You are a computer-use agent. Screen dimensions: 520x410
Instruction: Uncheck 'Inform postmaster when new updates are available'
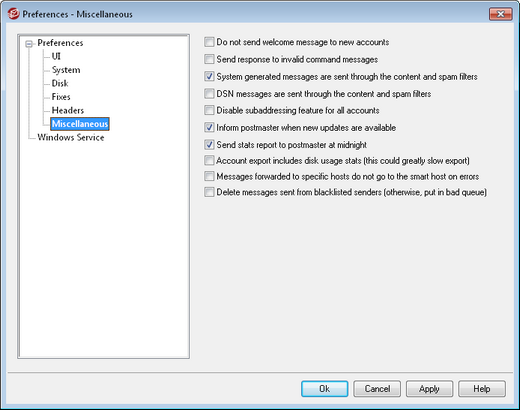click(209, 128)
